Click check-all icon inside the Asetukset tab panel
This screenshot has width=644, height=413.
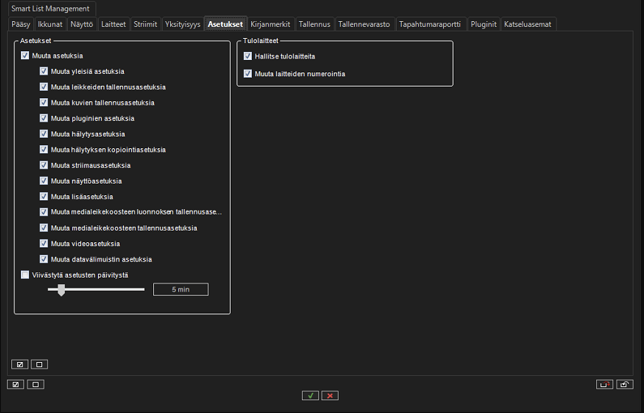(20, 364)
